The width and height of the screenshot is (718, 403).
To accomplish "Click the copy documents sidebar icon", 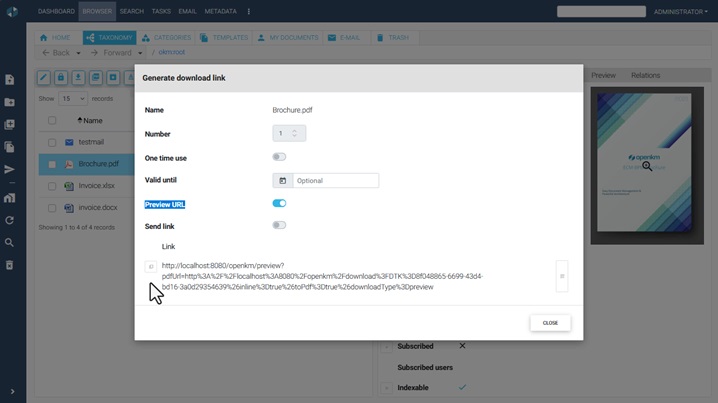I will (x=10, y=147).
